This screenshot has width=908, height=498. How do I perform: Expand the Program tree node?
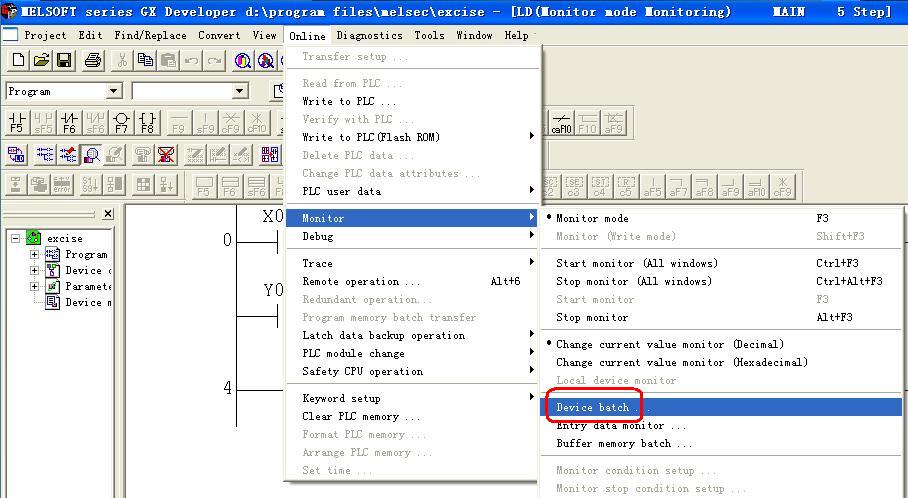[34, 255]
